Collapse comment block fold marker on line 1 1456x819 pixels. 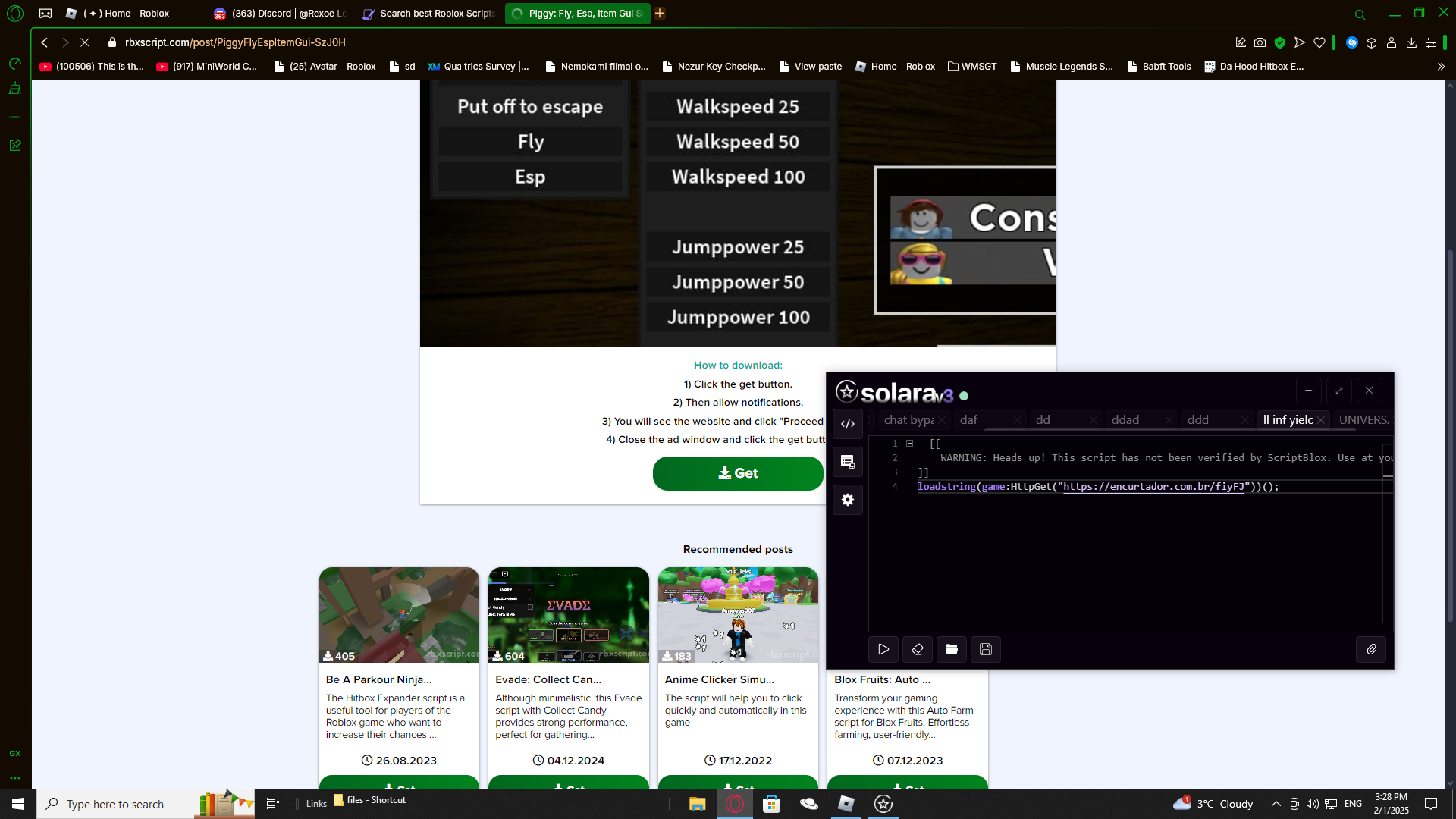pos(909,444)
